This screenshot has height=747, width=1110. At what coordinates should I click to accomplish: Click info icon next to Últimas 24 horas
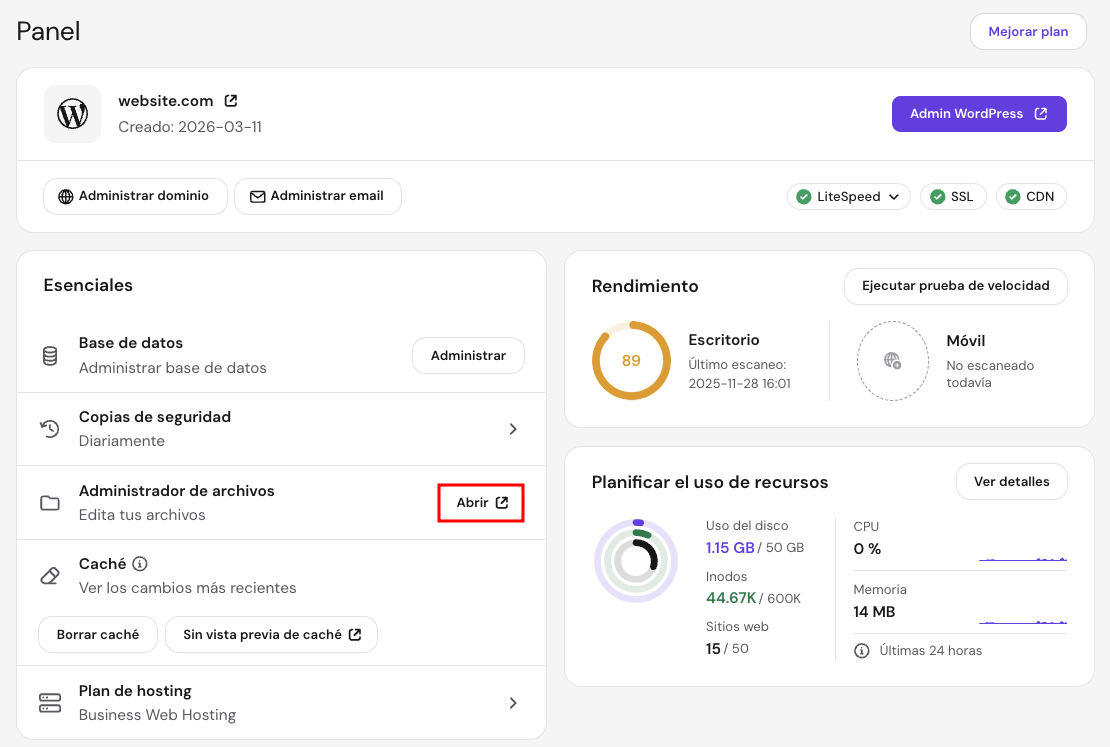pos(862,651)
